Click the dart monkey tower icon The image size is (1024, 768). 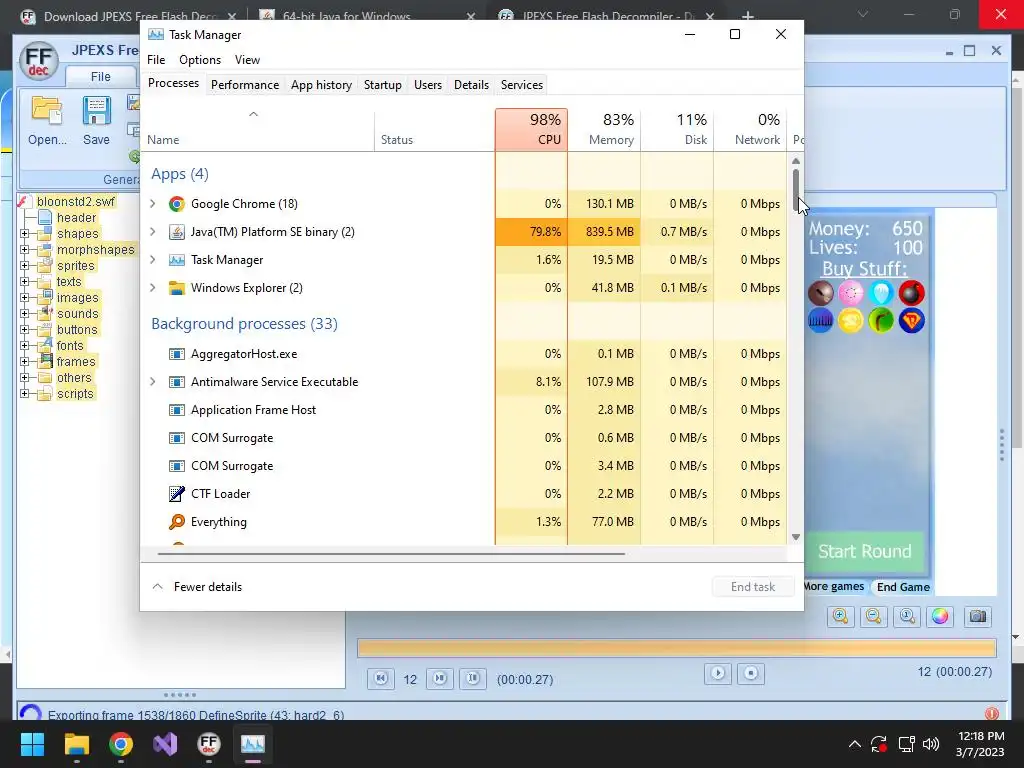point(820,293)
